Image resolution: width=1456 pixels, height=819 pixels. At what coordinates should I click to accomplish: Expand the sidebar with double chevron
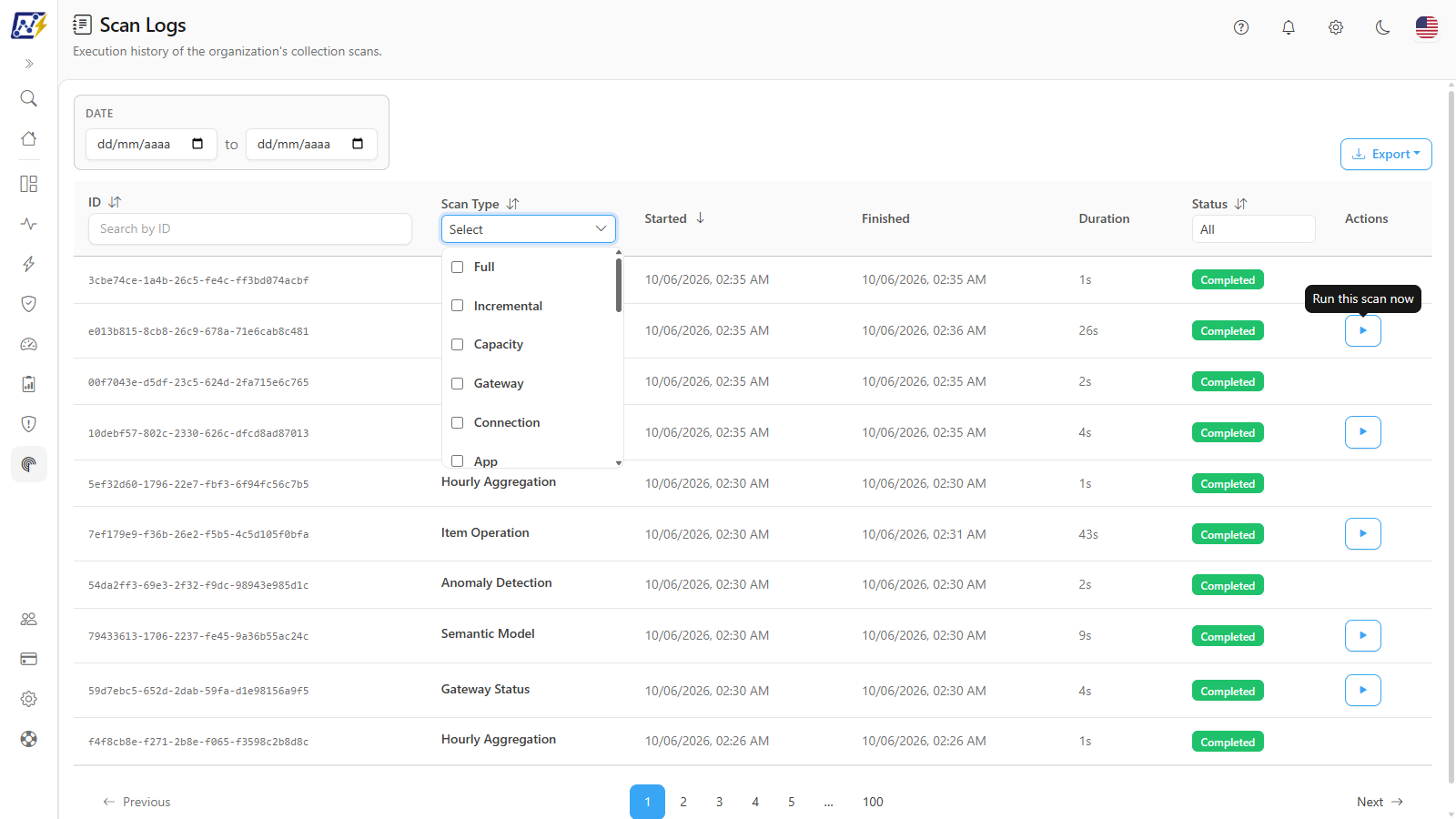(x=29, y=64)
